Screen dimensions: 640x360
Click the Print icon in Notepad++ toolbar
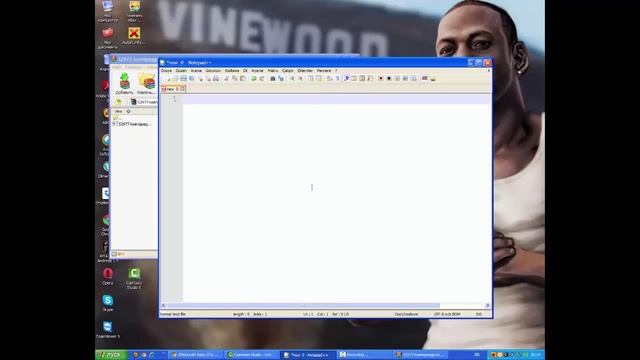[x=216, y=78]
